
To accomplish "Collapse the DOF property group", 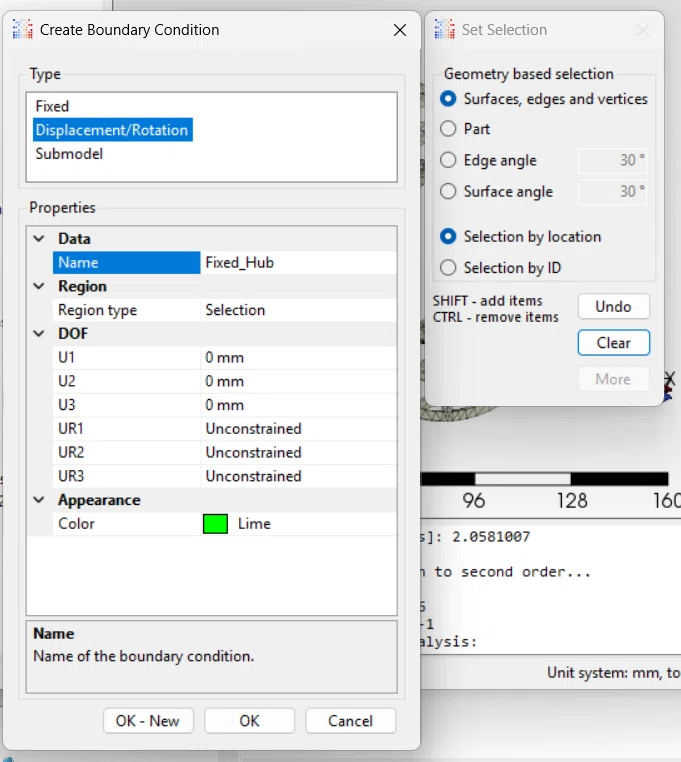I will 39,333.
